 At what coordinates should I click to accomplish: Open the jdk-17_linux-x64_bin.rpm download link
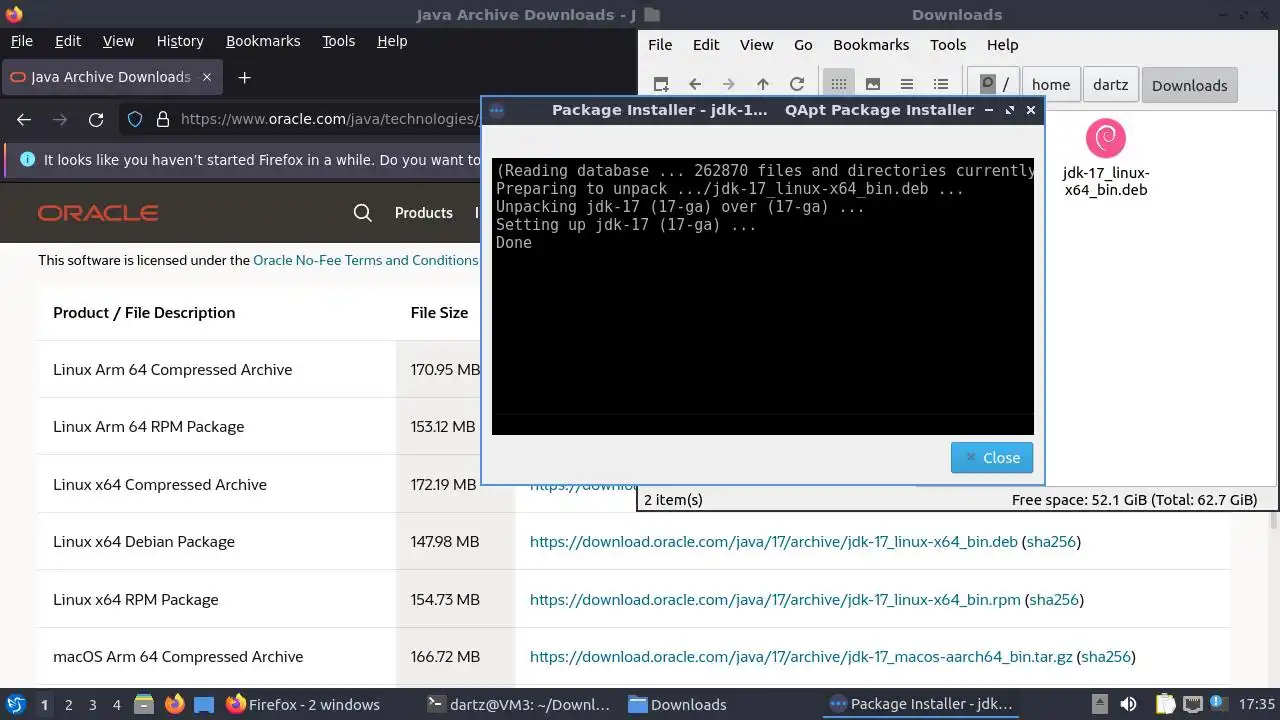(x=775, y=600)
